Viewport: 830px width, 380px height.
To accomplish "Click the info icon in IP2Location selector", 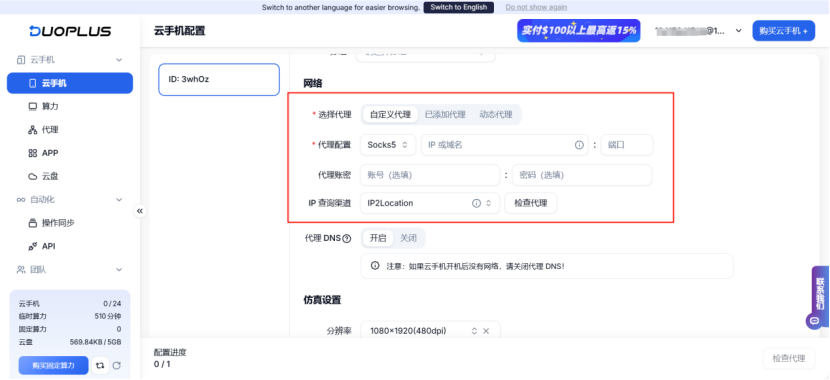I will (x=476, y=203).
